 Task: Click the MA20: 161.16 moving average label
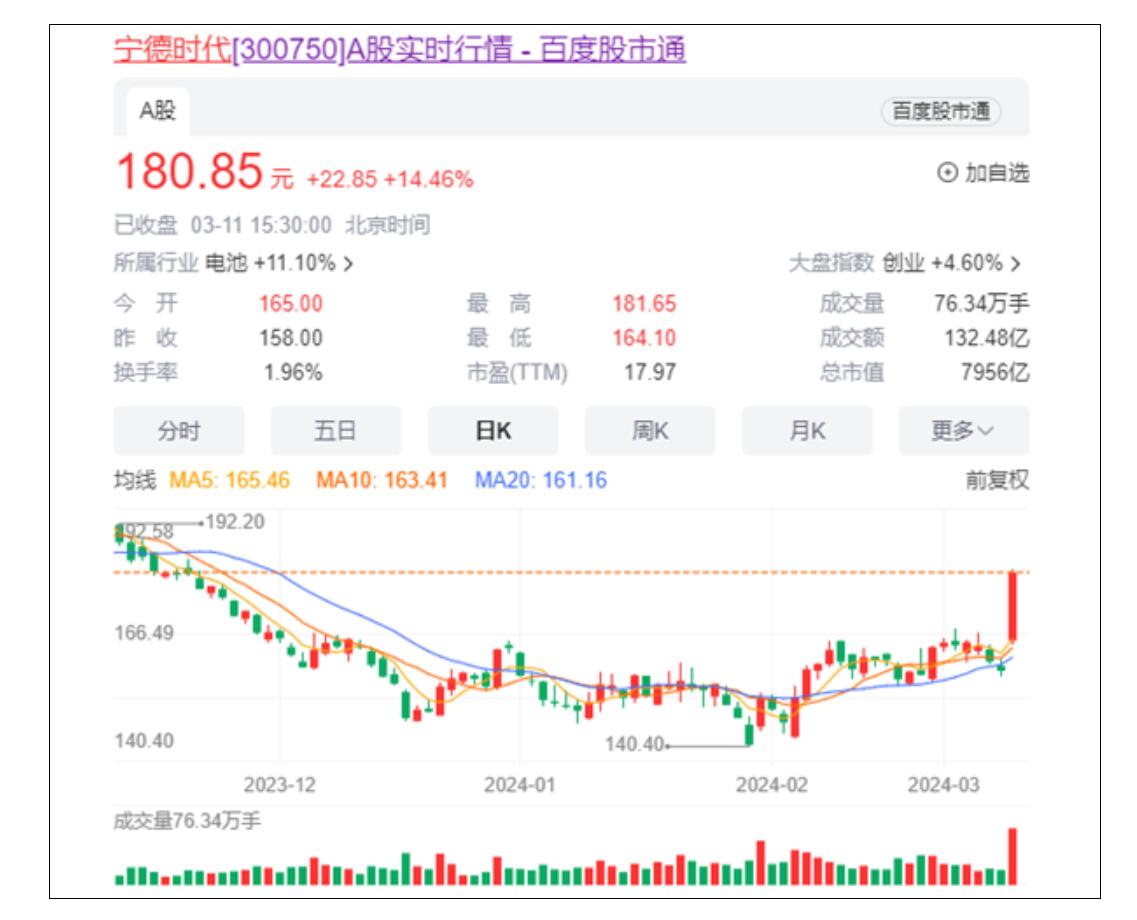click(x=541, y=480)
